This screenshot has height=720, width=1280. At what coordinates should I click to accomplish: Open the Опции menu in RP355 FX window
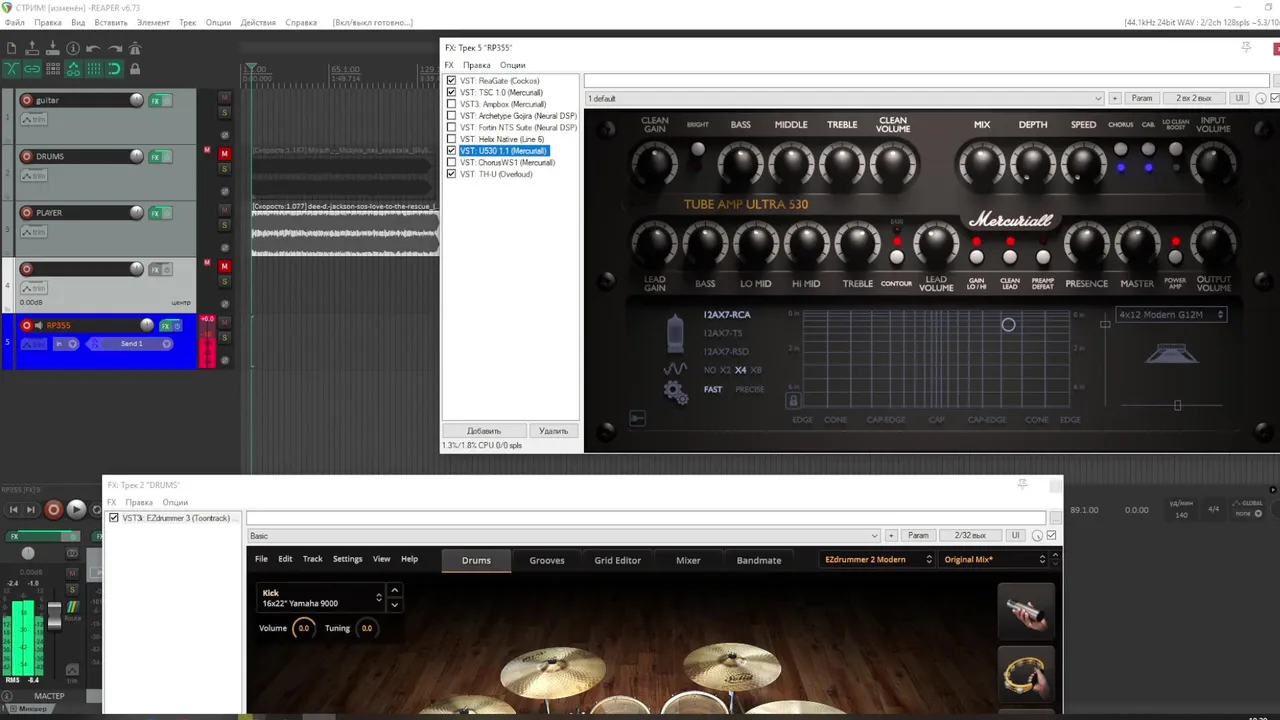click(x=513, y=65)
